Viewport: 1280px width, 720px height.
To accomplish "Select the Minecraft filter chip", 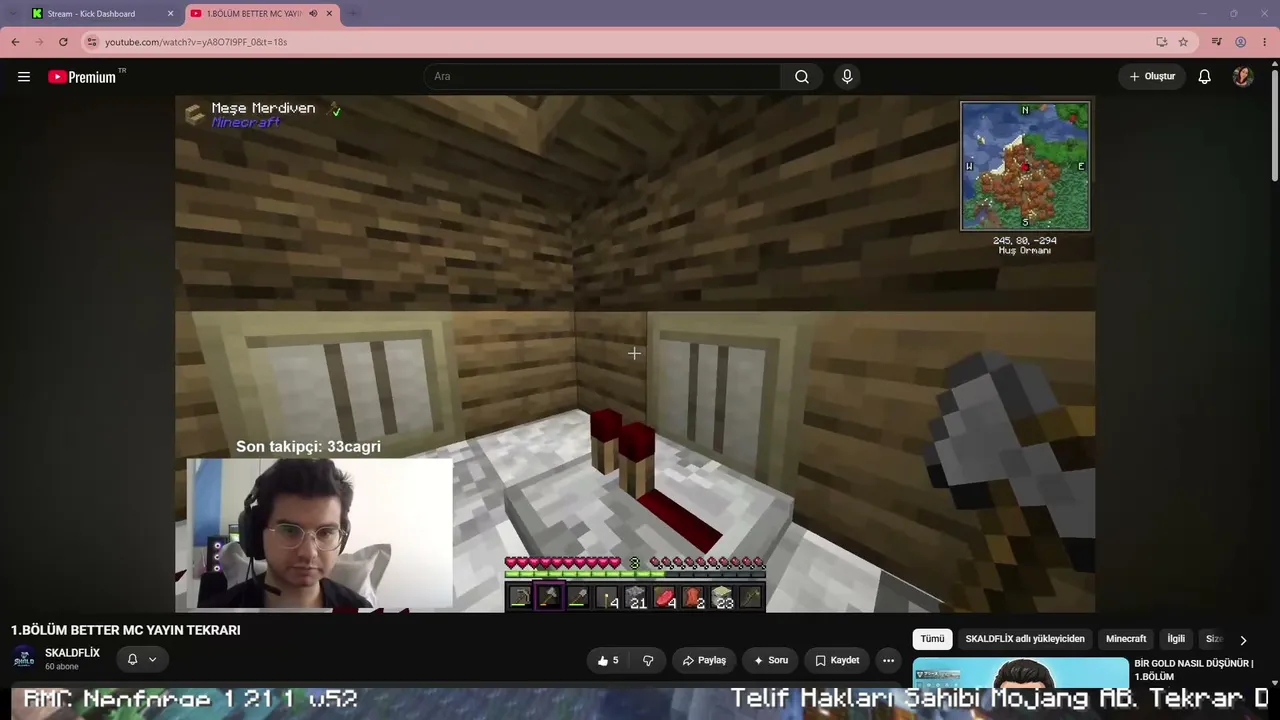I will point(1126,639).
